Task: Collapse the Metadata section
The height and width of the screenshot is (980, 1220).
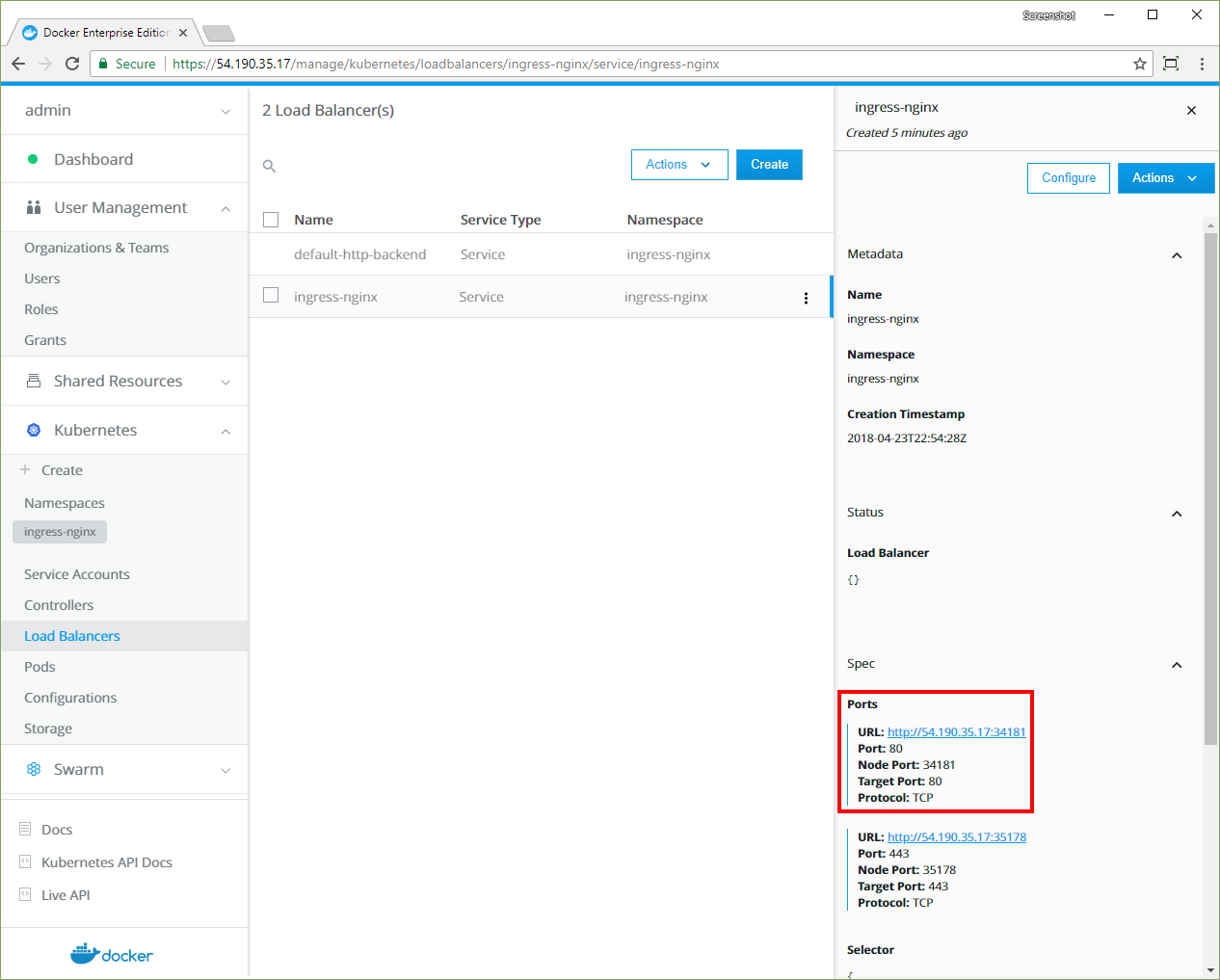Action: [1176, 255]
